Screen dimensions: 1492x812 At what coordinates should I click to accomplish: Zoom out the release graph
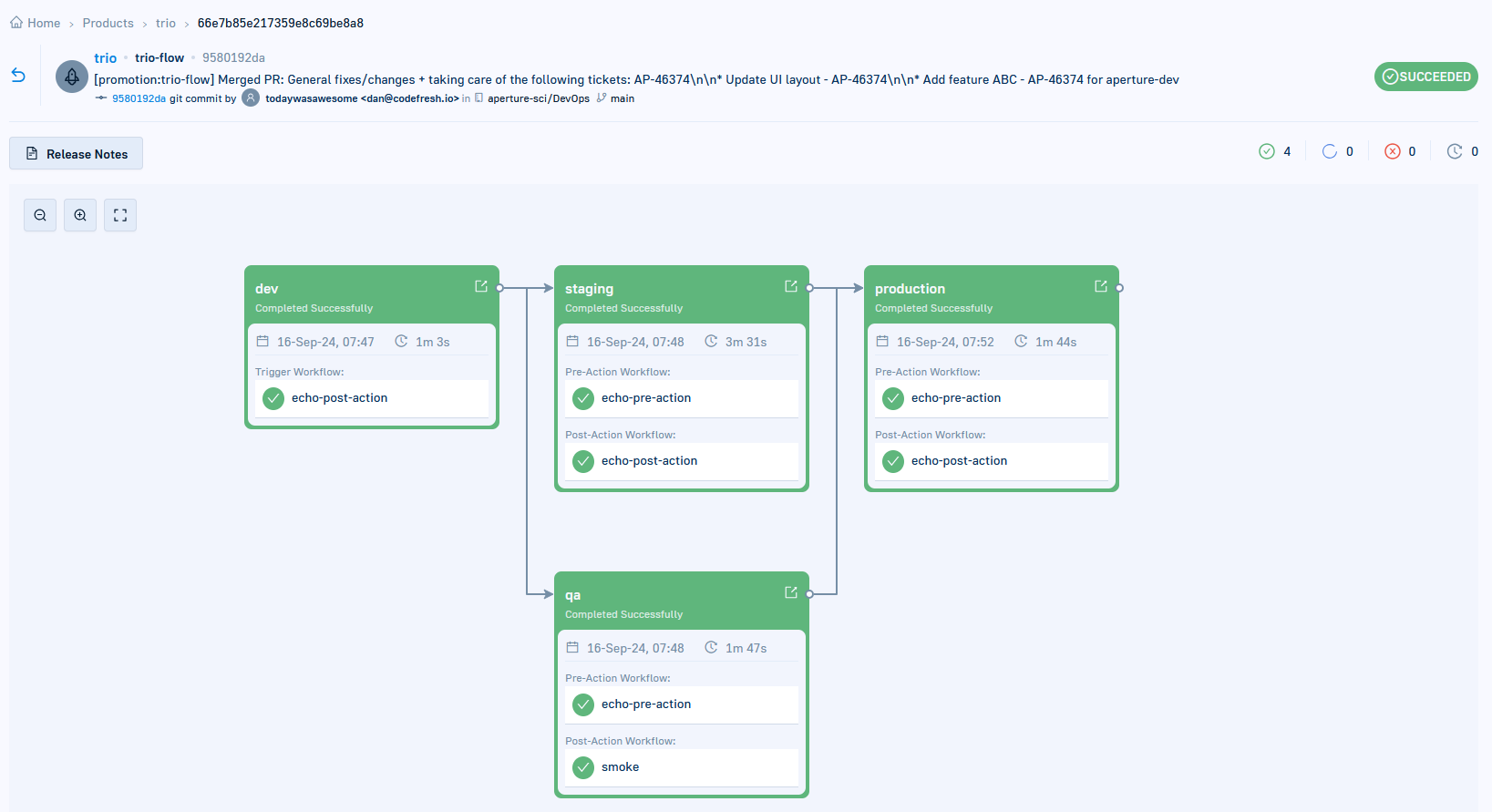tap(40, 215)
